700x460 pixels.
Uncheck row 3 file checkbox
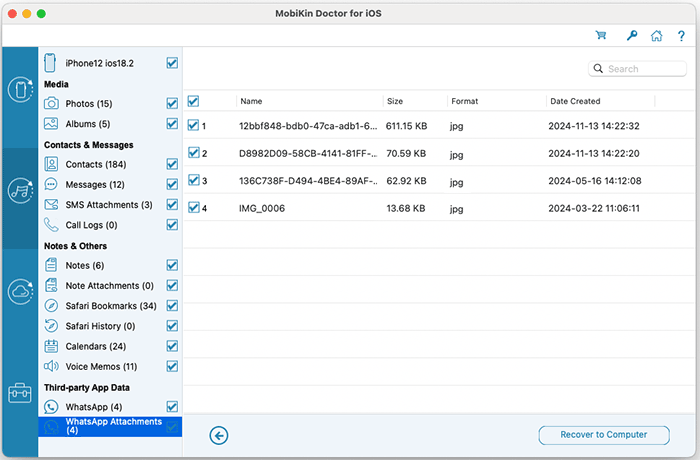[193, 180]
